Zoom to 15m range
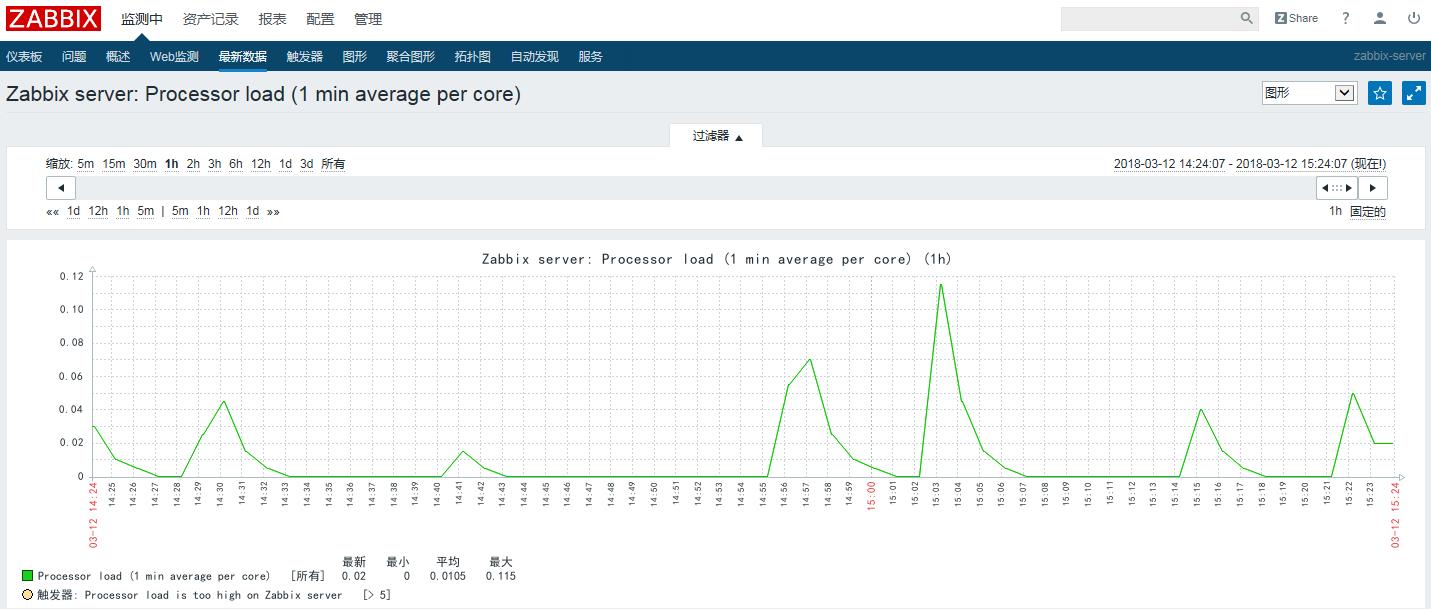Screen dimensions: 1431x609 [x=114, y=164]
